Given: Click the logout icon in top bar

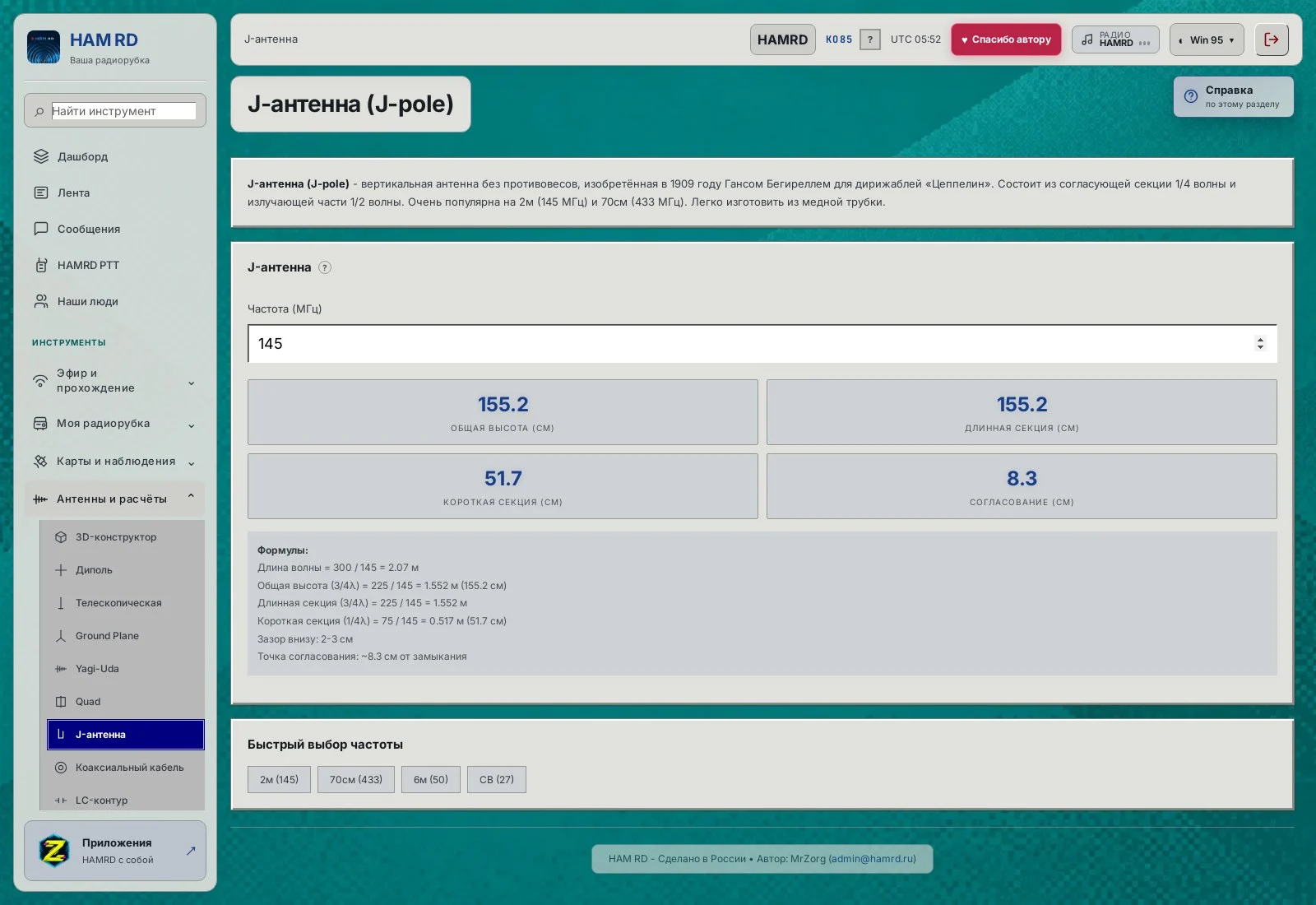Looking at the screenshot, I should point(1272,39).
